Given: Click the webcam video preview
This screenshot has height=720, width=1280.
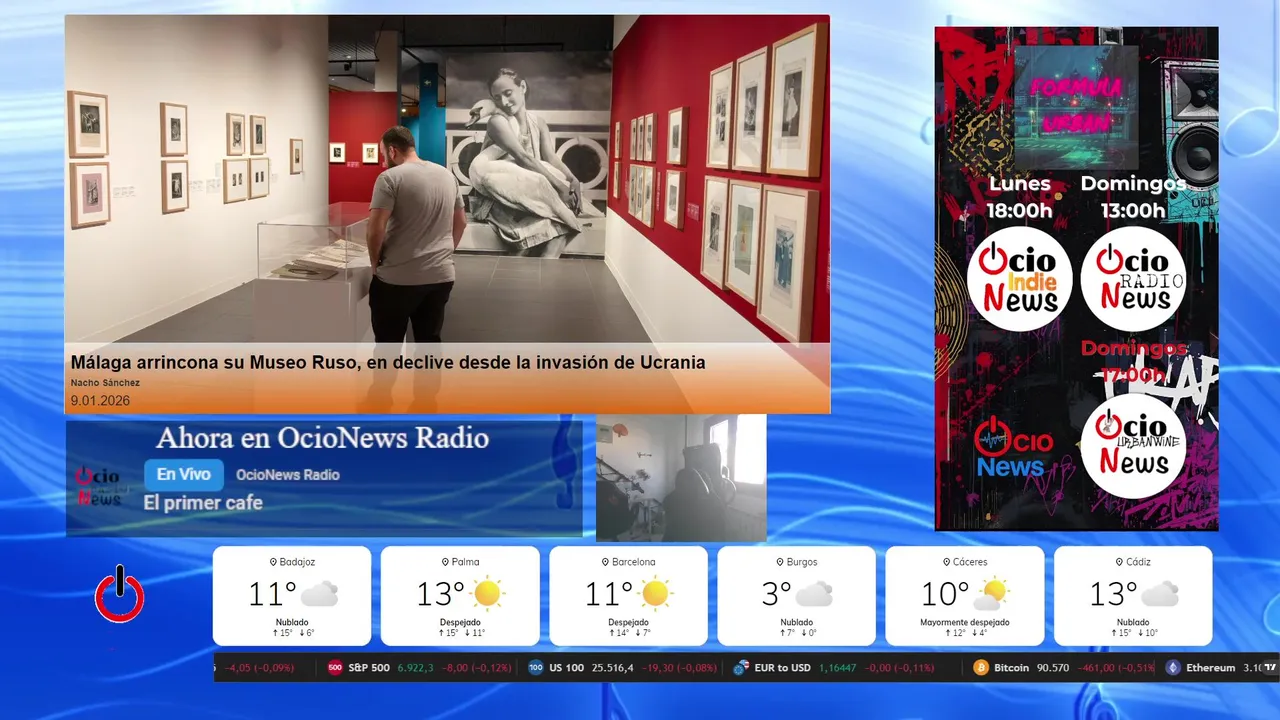Looking at the screenshot, I should [681, 478].
